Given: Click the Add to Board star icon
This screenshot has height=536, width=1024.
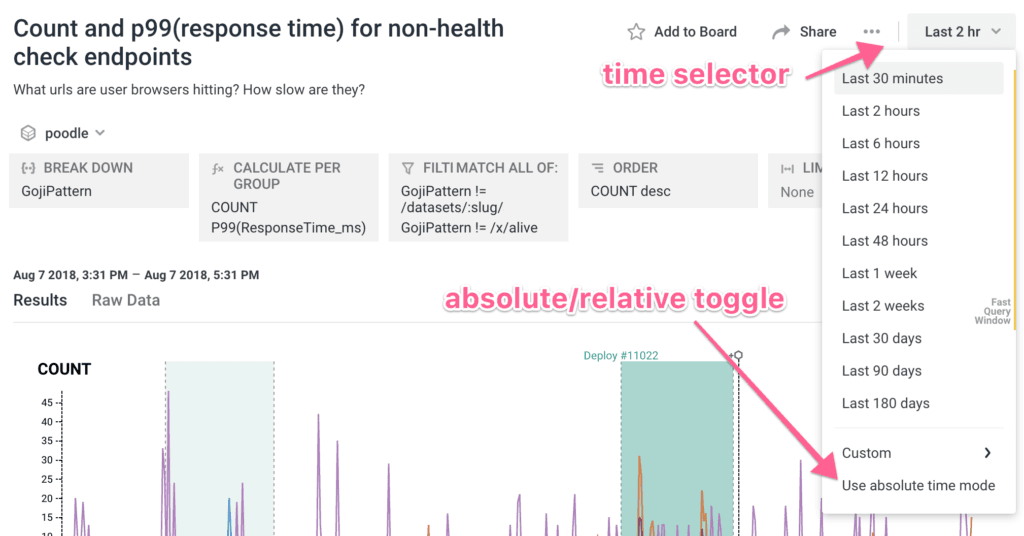Looking at the screenshot, I should pos(636,32).
